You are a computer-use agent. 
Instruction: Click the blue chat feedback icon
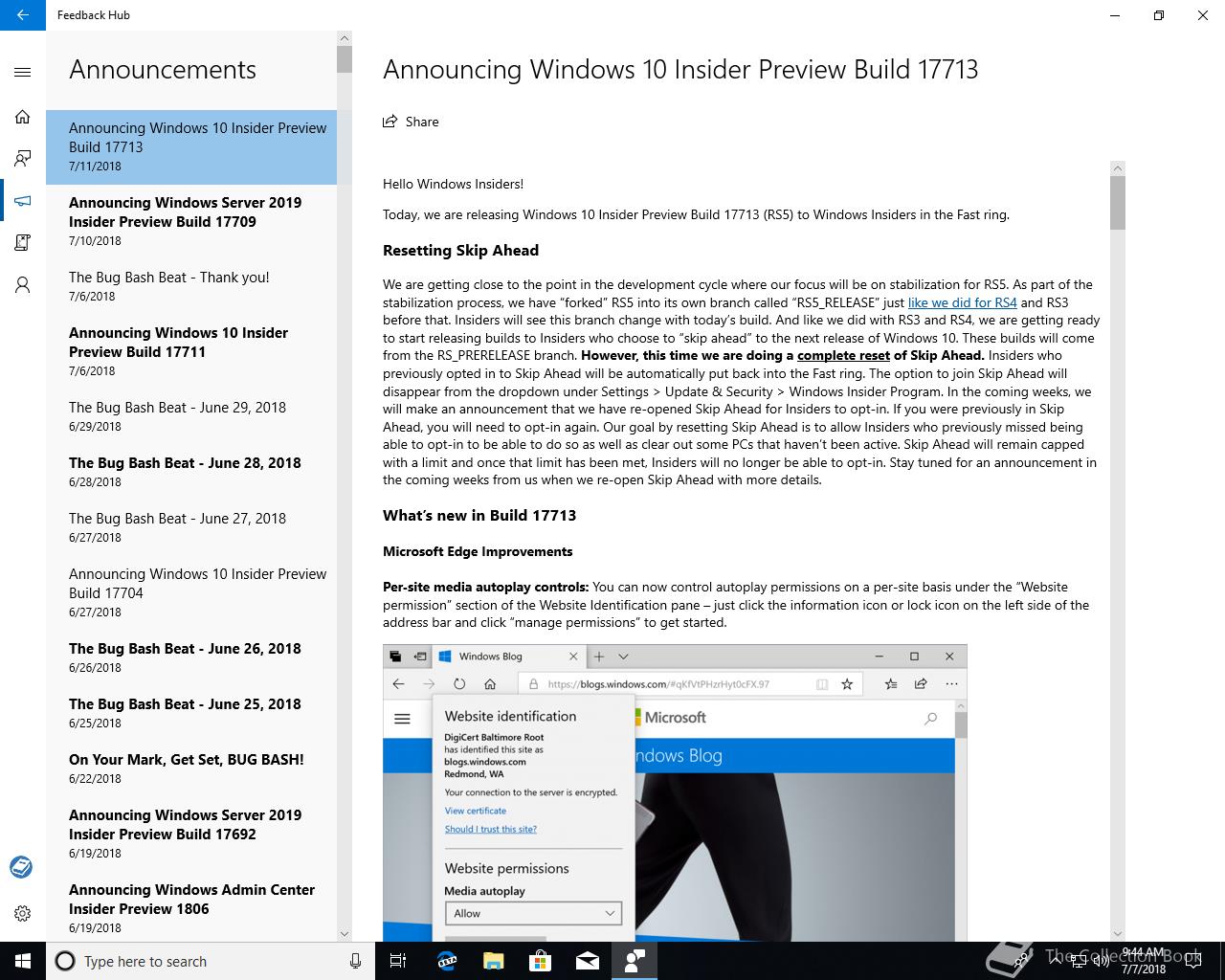[x=21, y=867]
